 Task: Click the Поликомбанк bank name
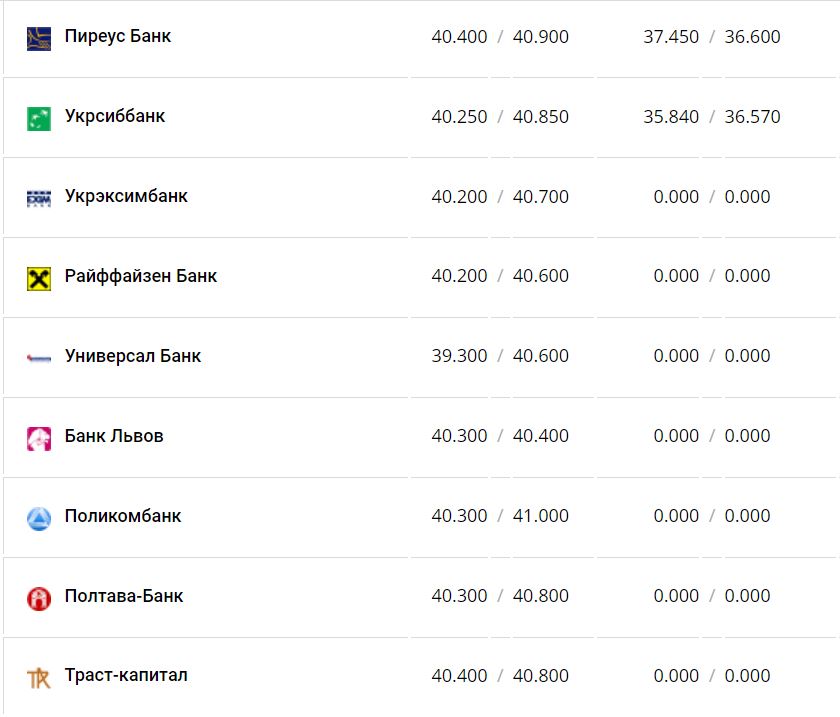click(x=122, y=516)
